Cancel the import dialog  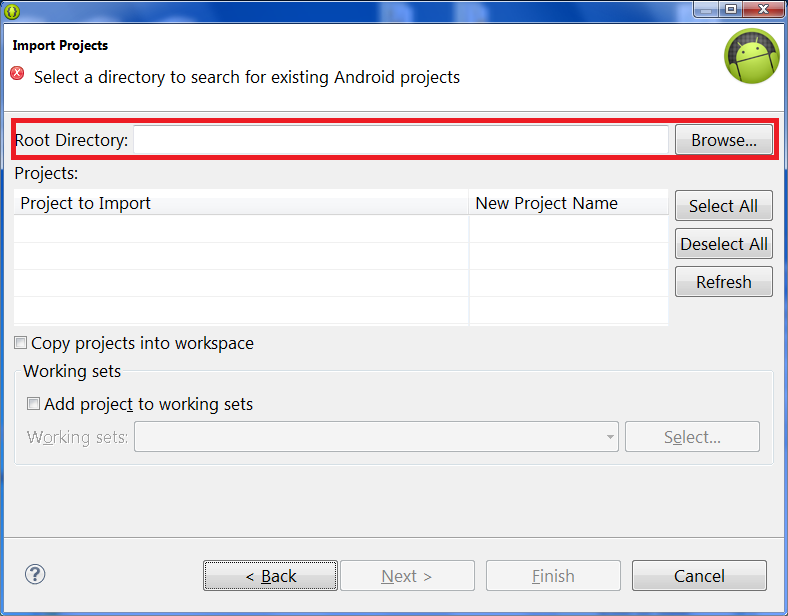click(x=699, y=576)
